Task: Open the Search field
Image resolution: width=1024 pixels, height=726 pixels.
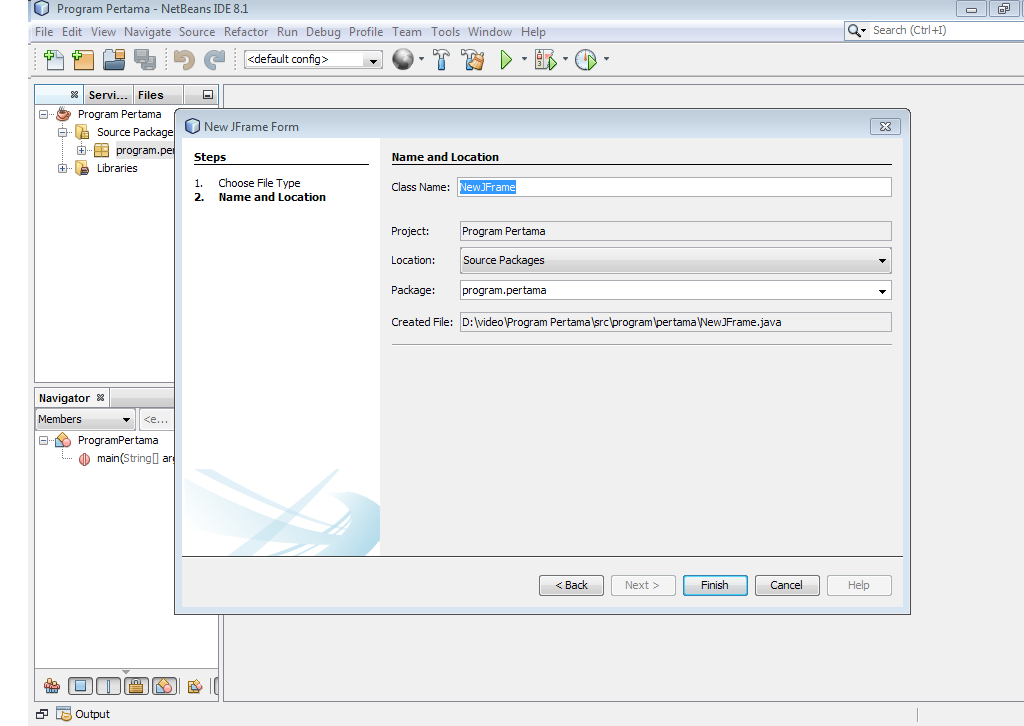Action: pyautogui.click(x=940, y=30)
